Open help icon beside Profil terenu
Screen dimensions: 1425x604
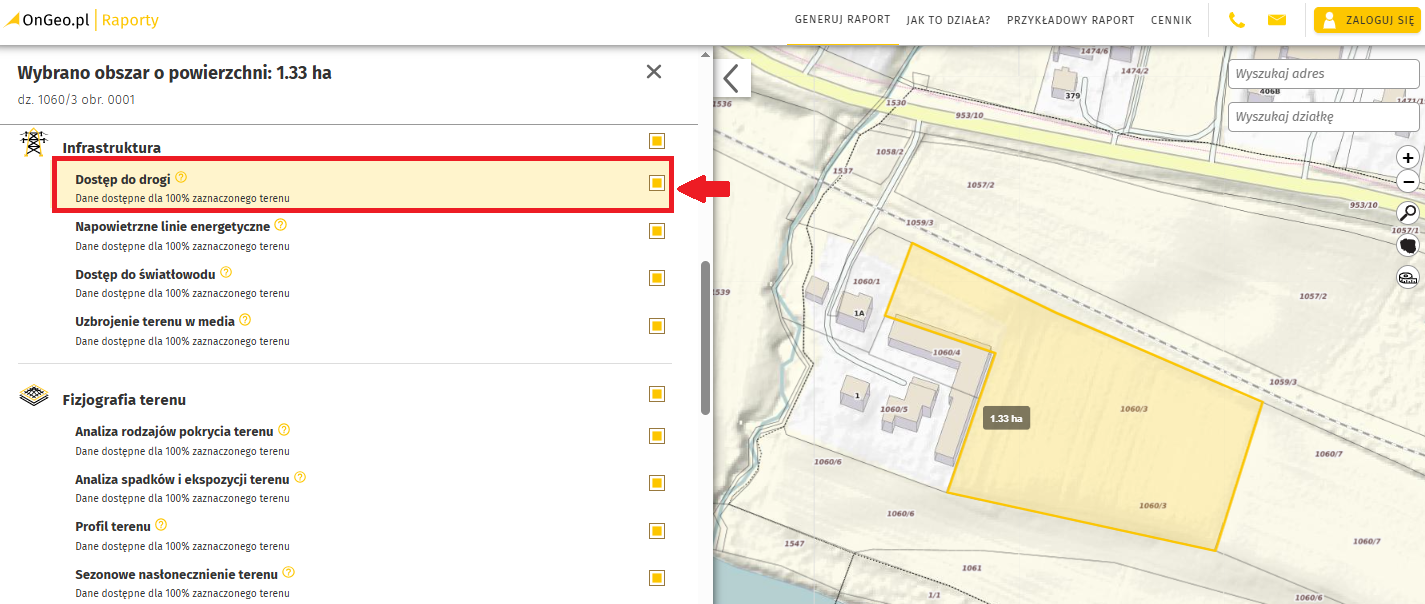[x=161, y=525]
